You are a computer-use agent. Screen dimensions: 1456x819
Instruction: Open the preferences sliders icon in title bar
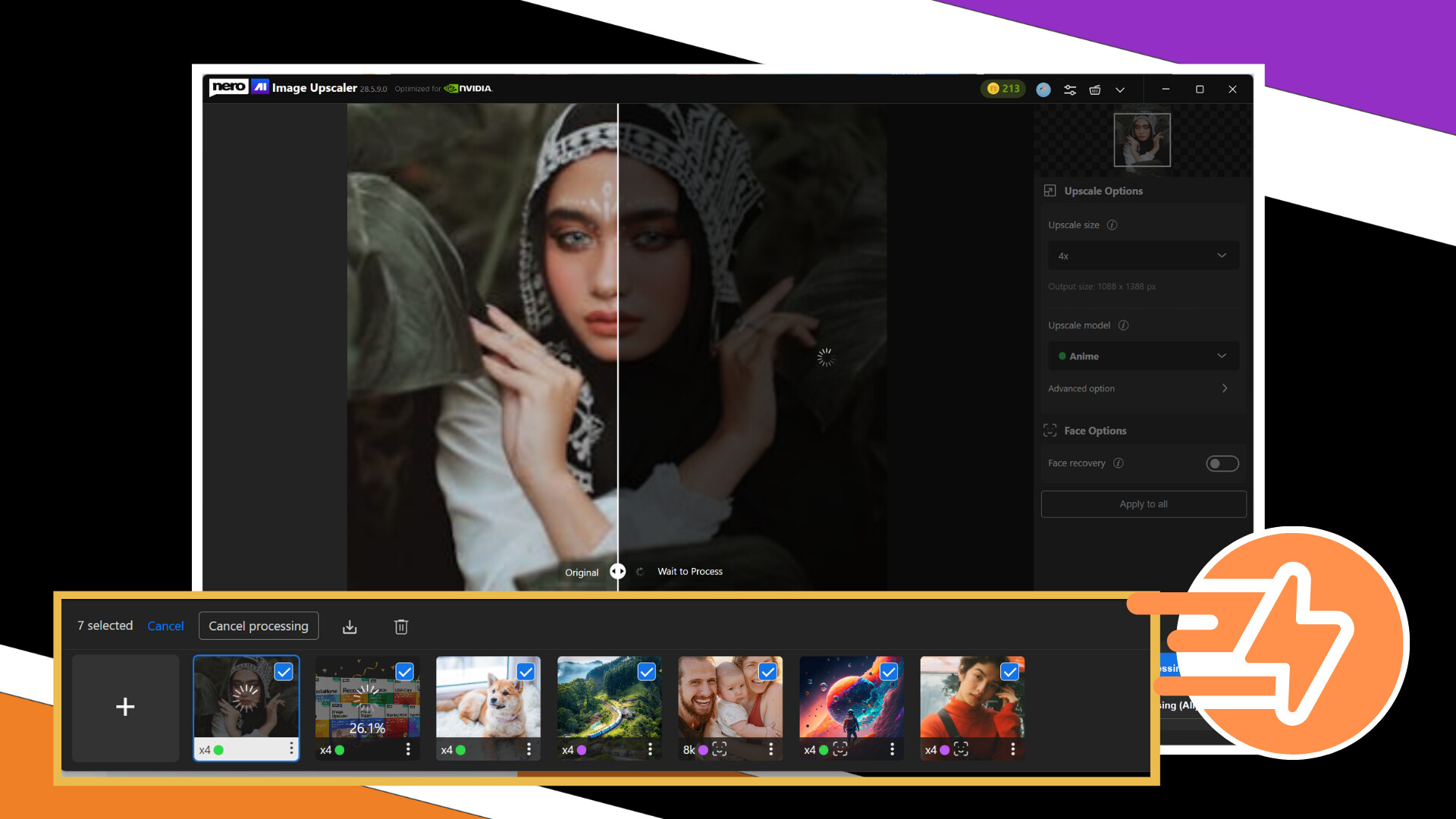pyautogui.click(x=1069, y=89)
